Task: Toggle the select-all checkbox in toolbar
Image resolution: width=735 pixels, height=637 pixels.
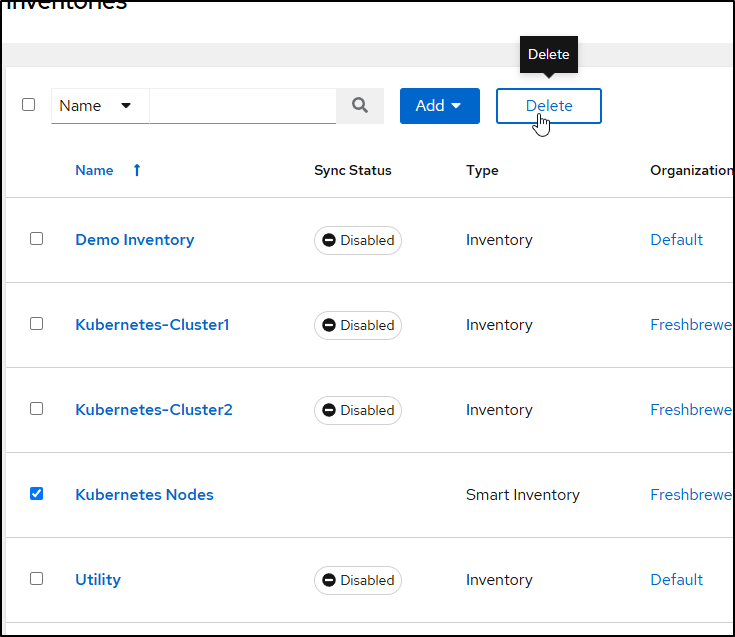Action: (29, 105)
